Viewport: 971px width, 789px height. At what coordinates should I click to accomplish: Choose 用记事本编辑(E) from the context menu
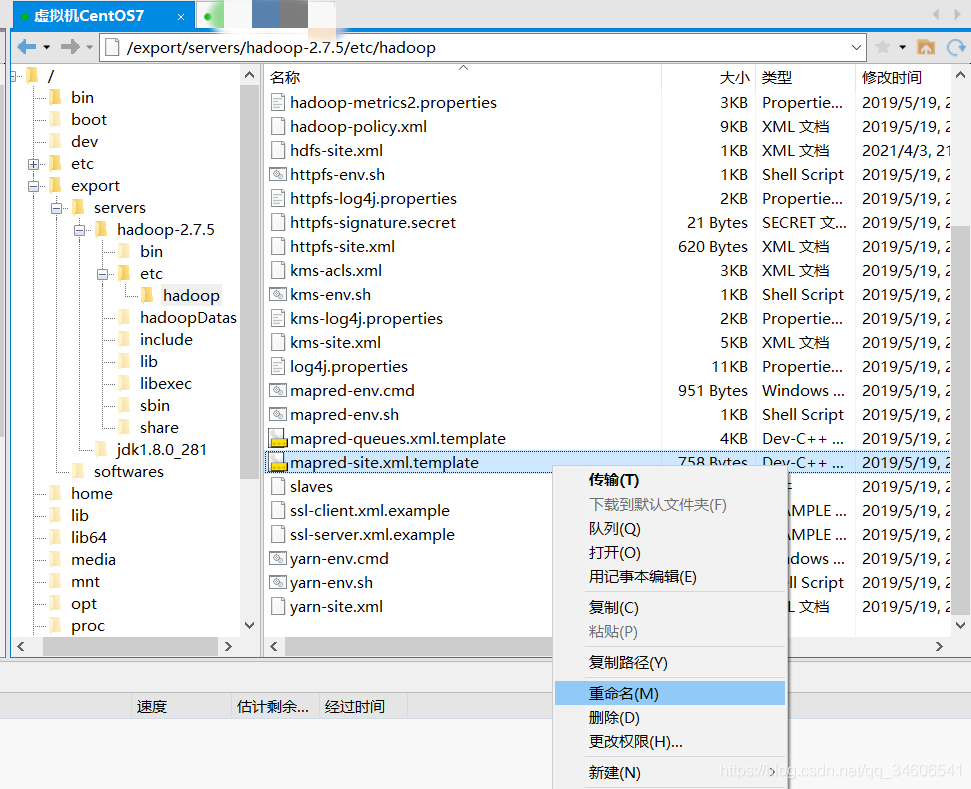[x=669, y=577]
